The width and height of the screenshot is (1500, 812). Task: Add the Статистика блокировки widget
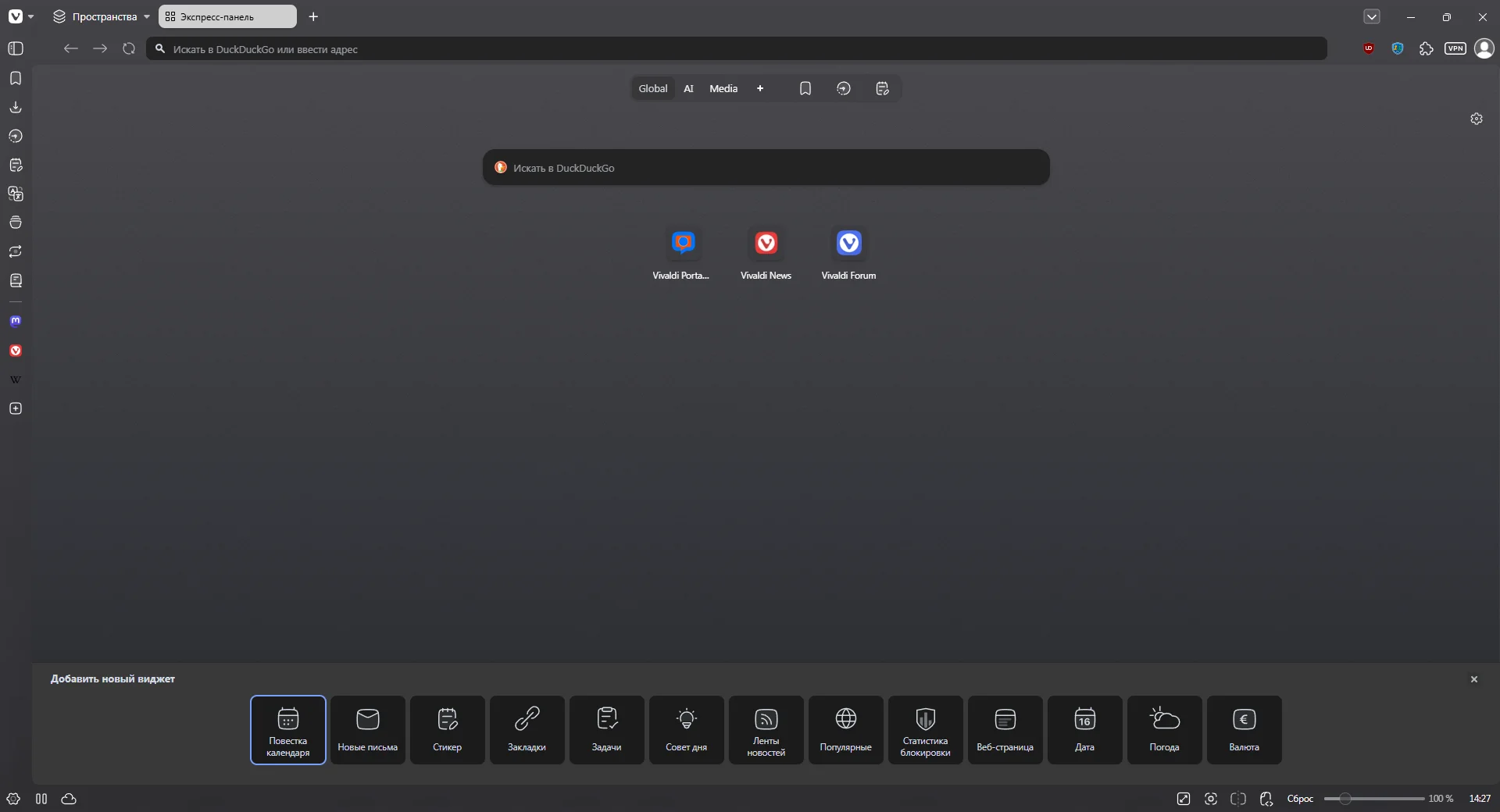[x=926, y=730]
